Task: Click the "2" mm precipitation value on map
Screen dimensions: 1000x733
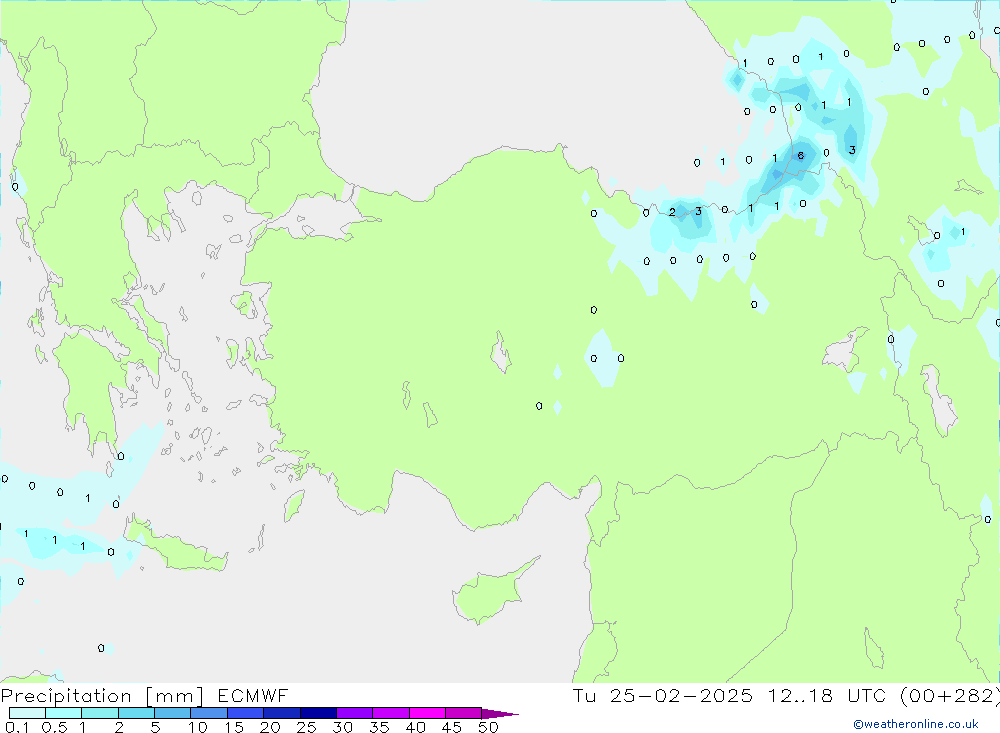Action: [672, 212]
